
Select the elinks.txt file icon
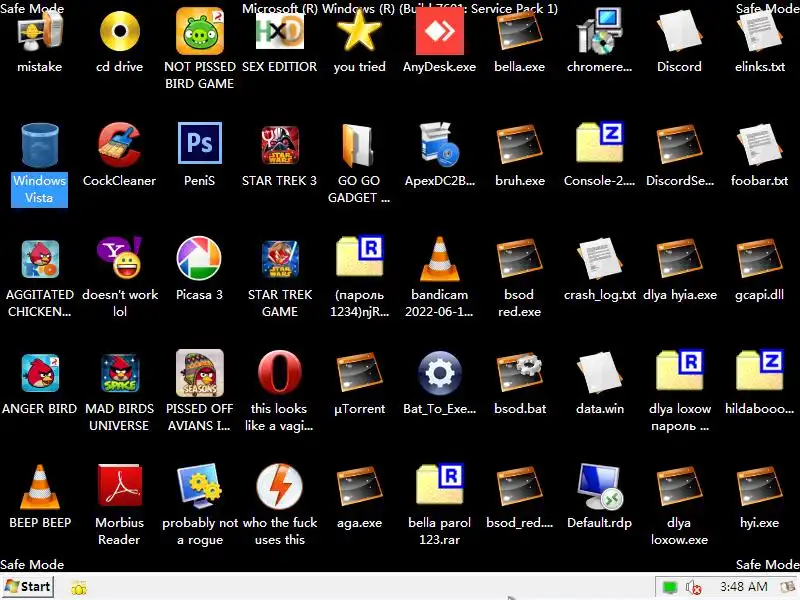coord(759,32)
